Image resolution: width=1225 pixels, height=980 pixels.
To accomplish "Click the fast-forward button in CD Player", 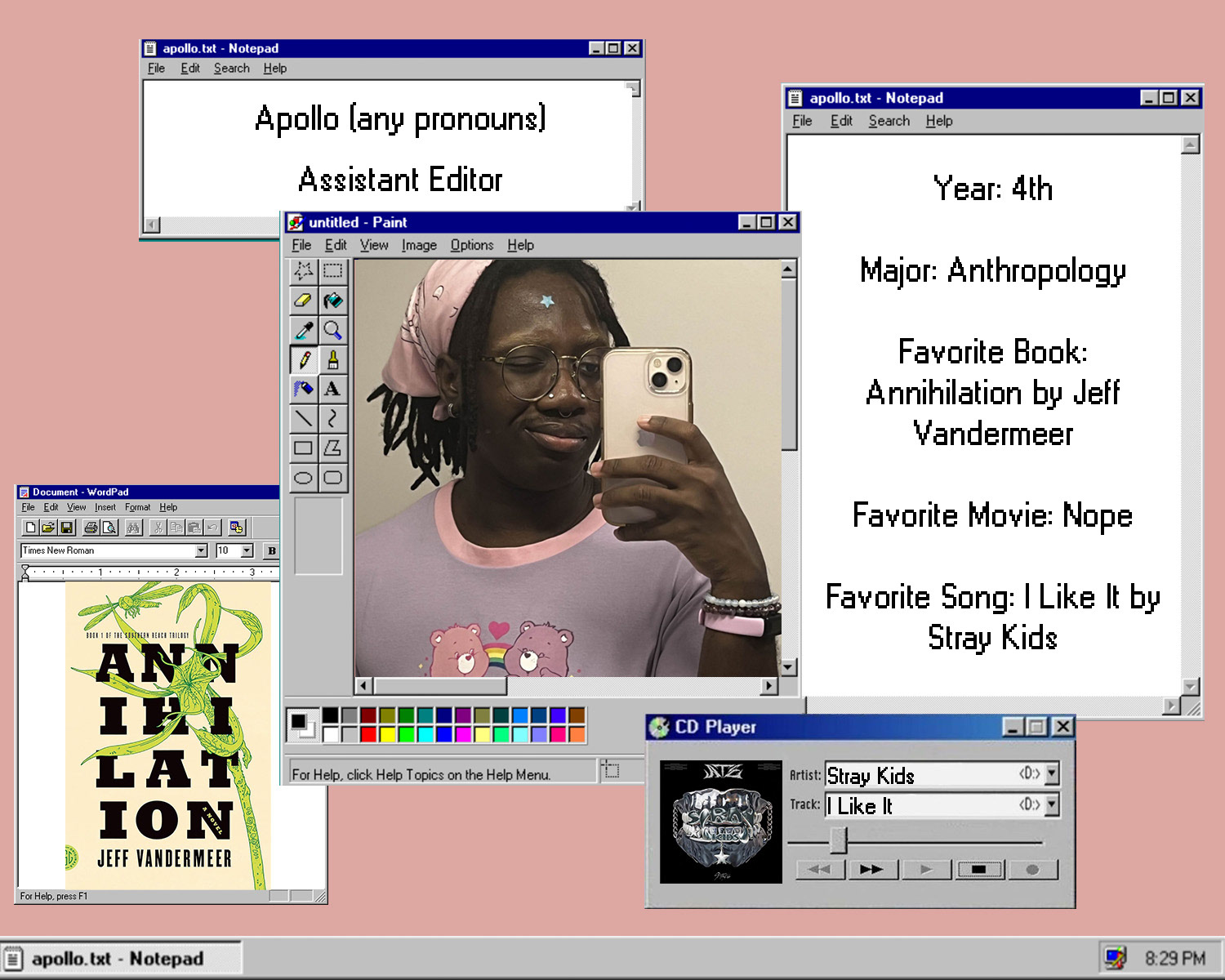I will coord(872,870).
